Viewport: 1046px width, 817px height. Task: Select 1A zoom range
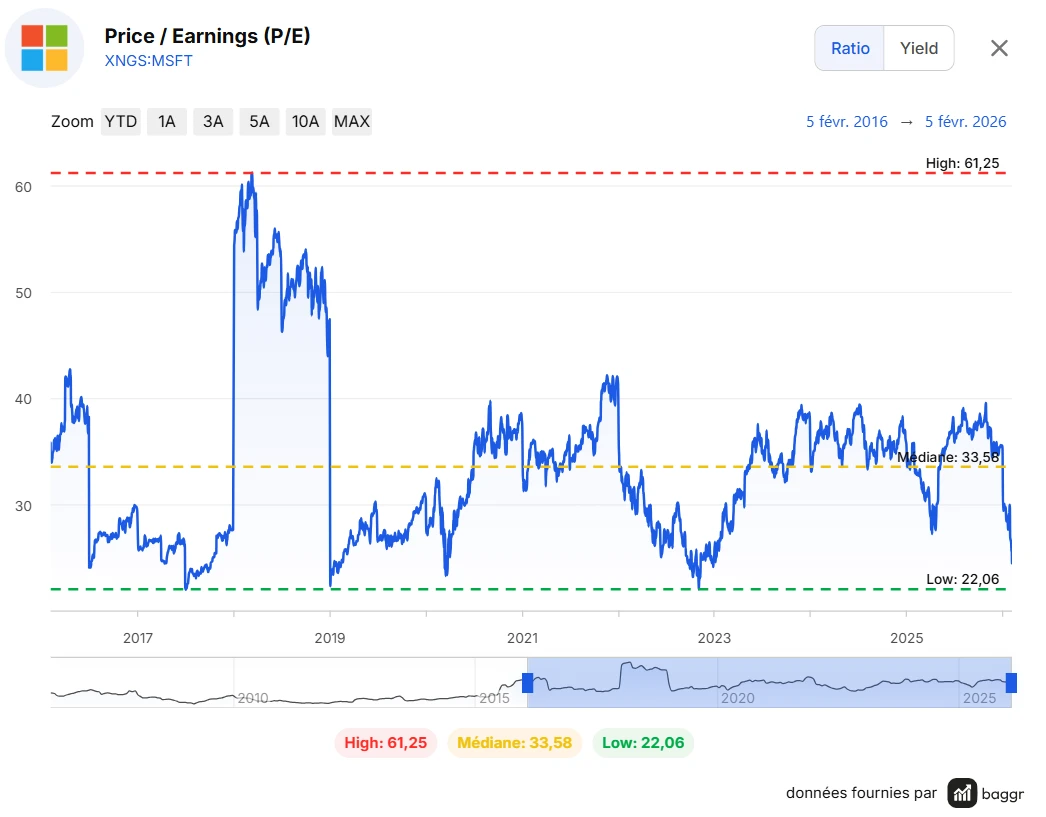(167, 122)
